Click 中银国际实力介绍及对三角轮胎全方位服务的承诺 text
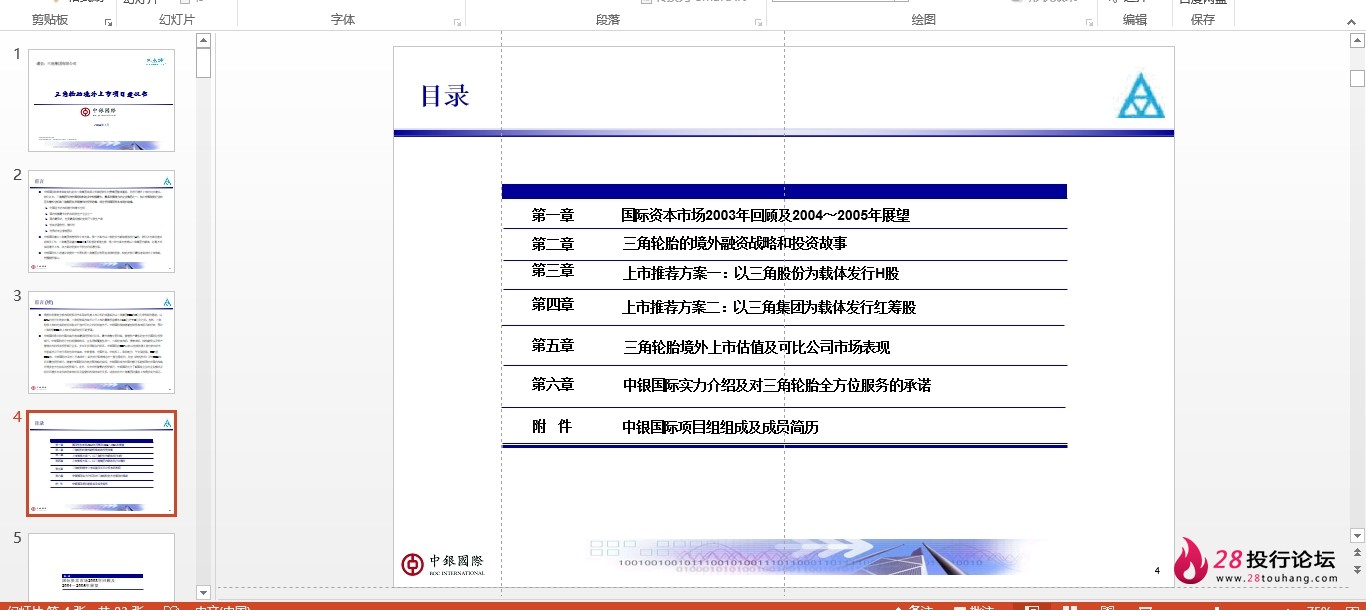1366x610 pixels. (777, 385)
